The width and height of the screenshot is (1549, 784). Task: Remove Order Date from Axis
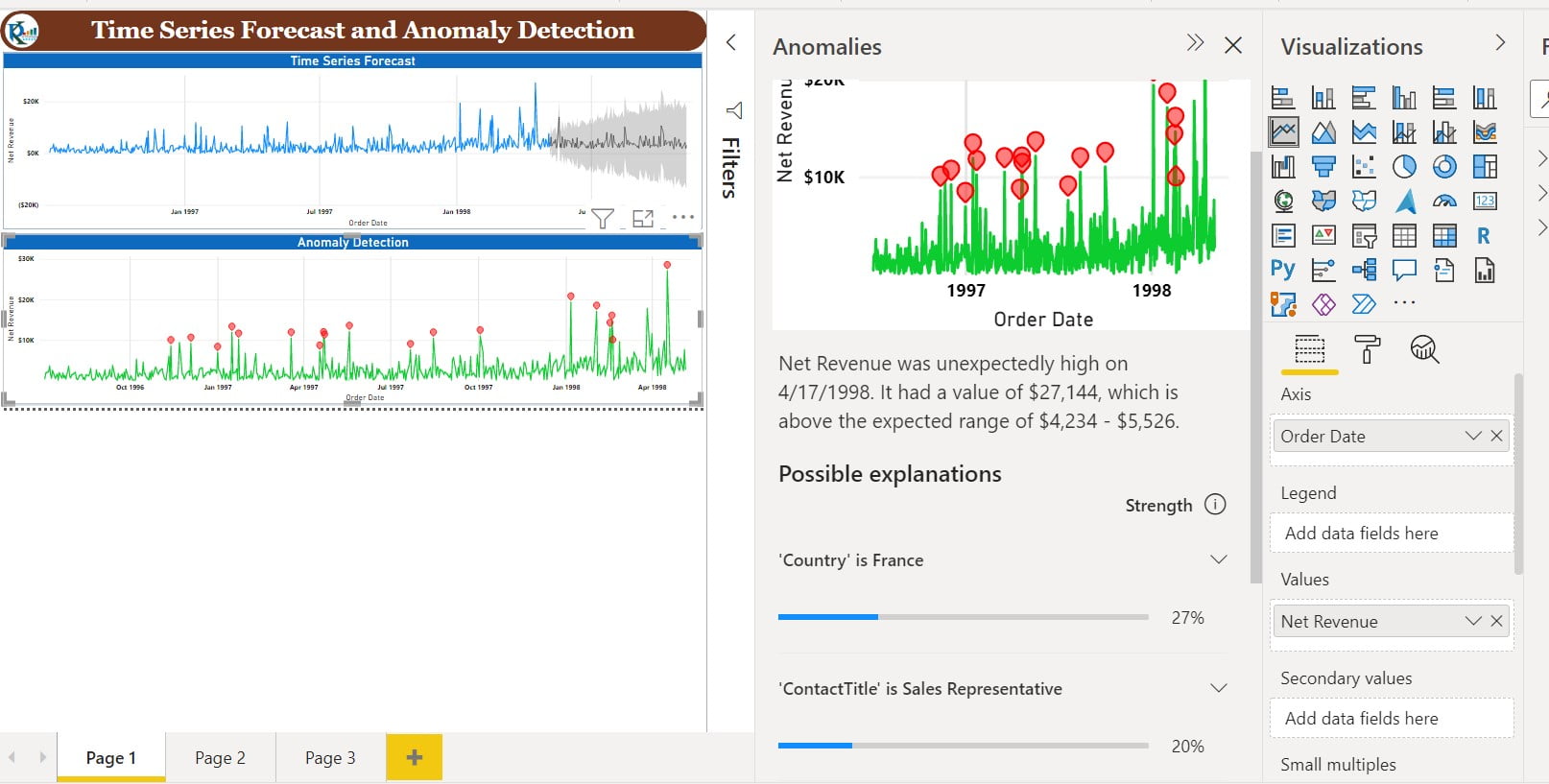1496,436
